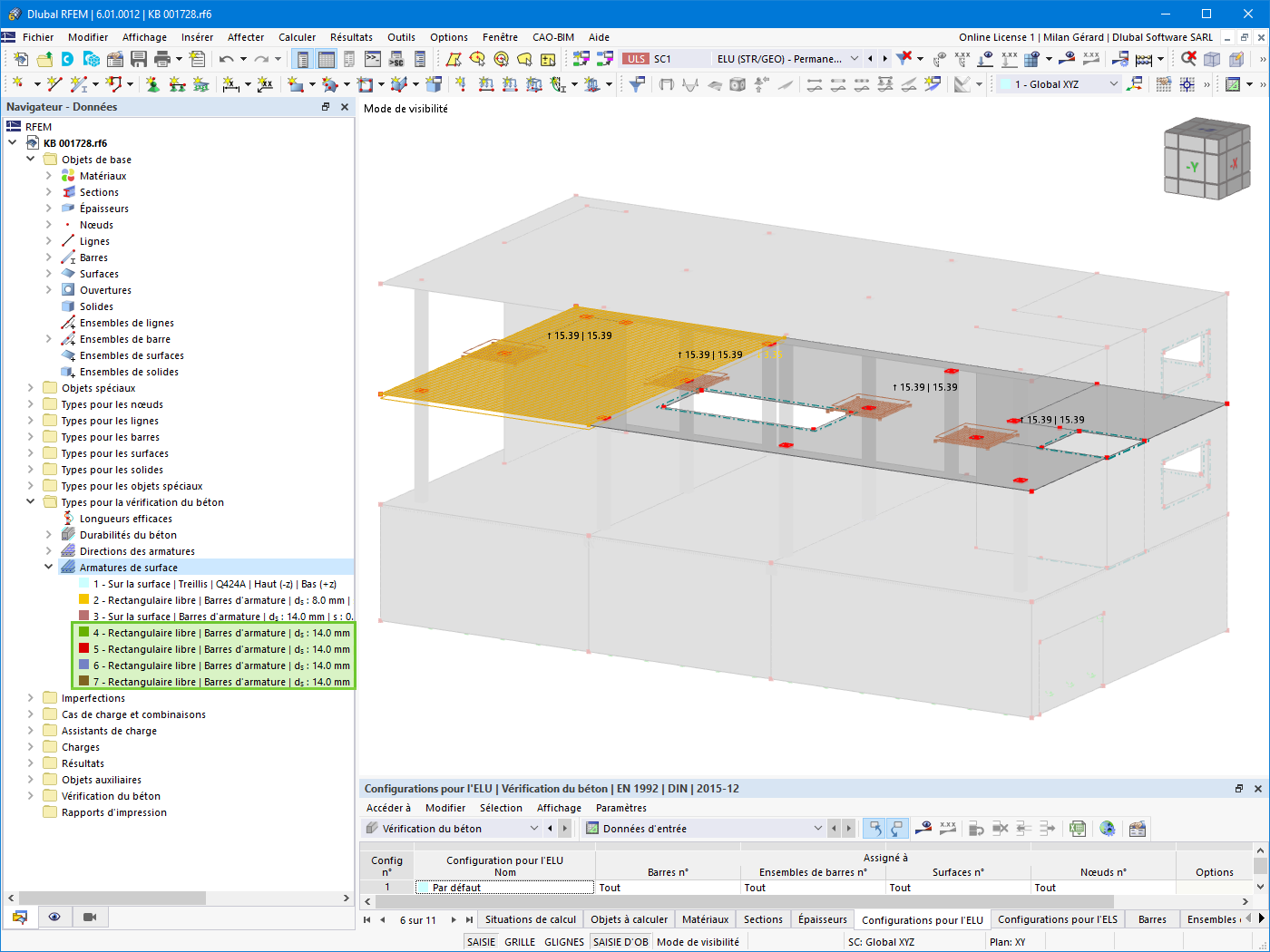Click the ULS badge next to SC1

coord(636,59)
